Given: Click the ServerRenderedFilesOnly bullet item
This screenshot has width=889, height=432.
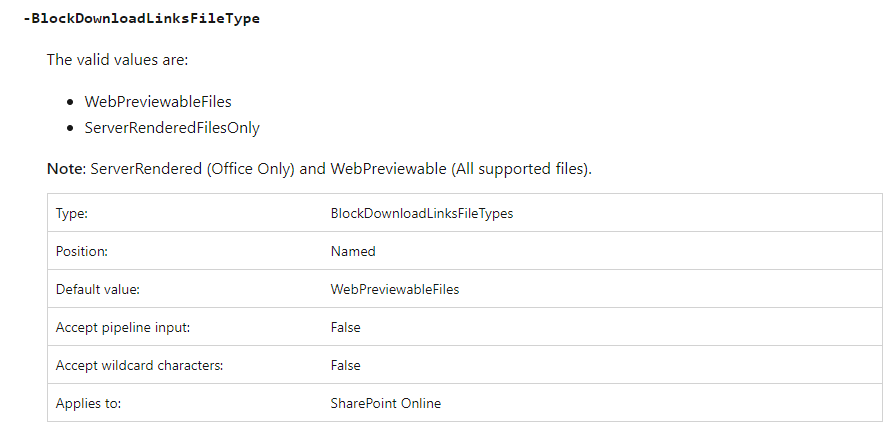Looking at the screenshot, I should (172, 128).
